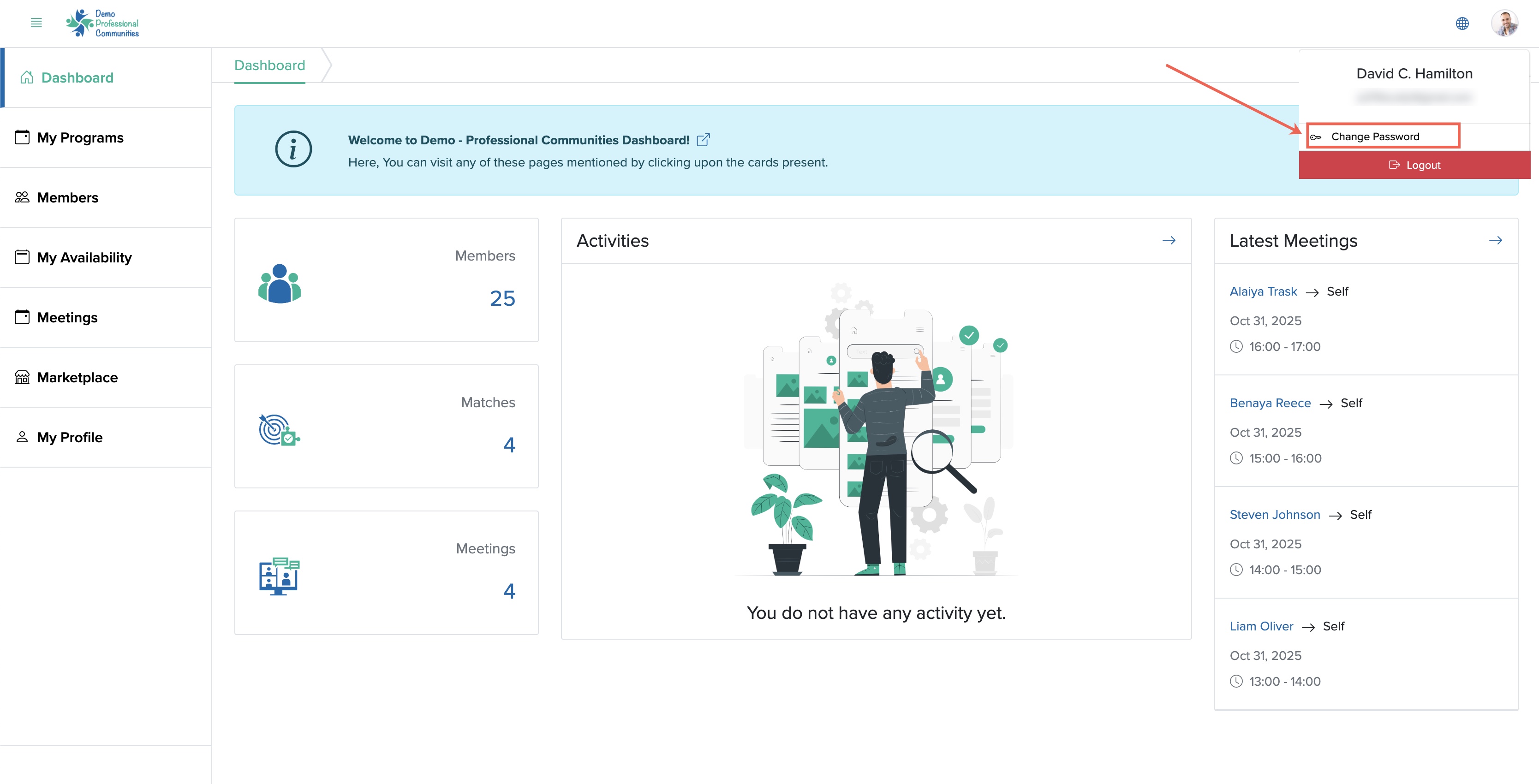This screenshot has height=784, width=1539.
Task: Click the Members people icon in sidebar
Action: (22, 197)
